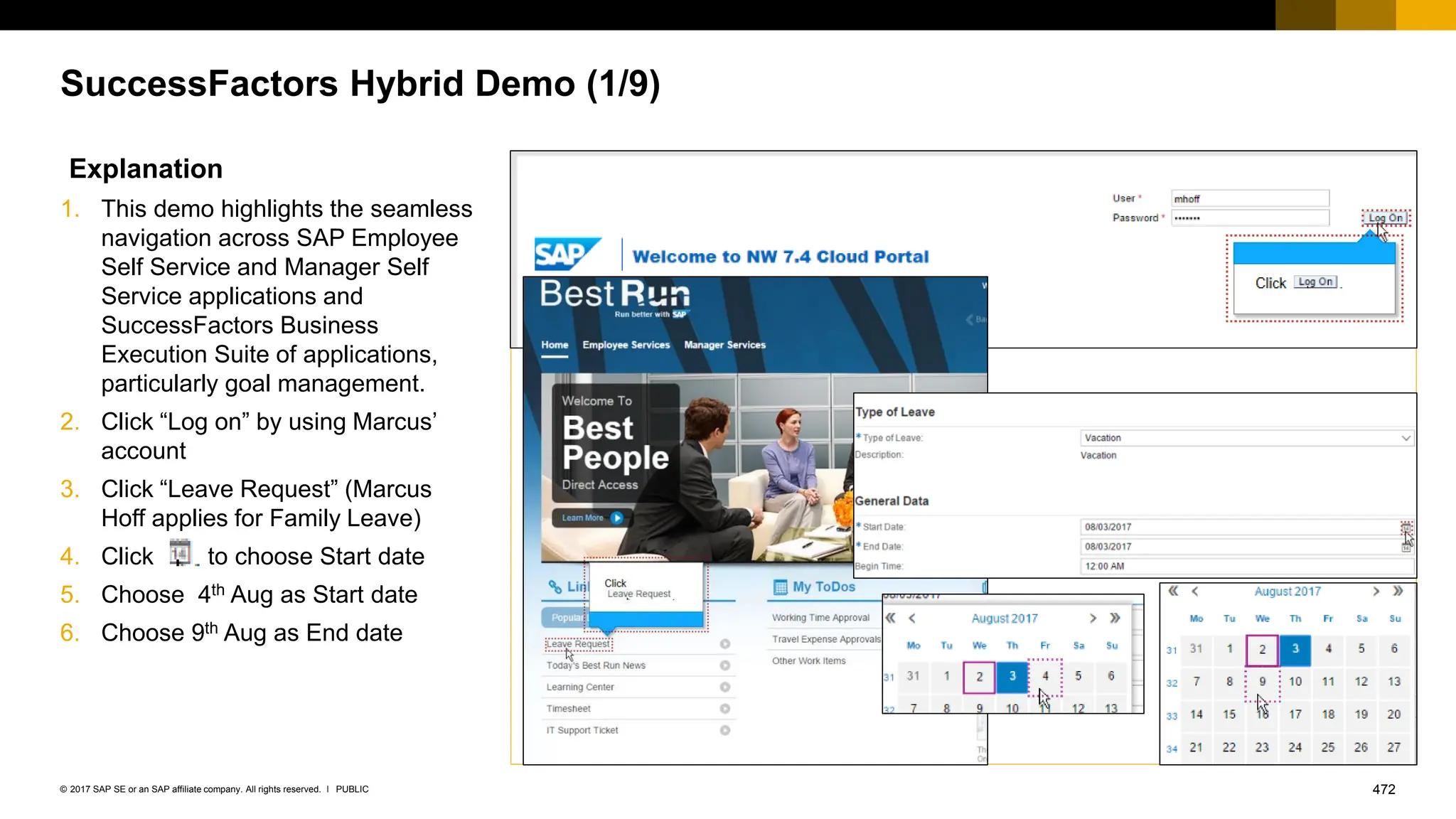Open the End Date calendar picker icon

[x=1406, y=547]
